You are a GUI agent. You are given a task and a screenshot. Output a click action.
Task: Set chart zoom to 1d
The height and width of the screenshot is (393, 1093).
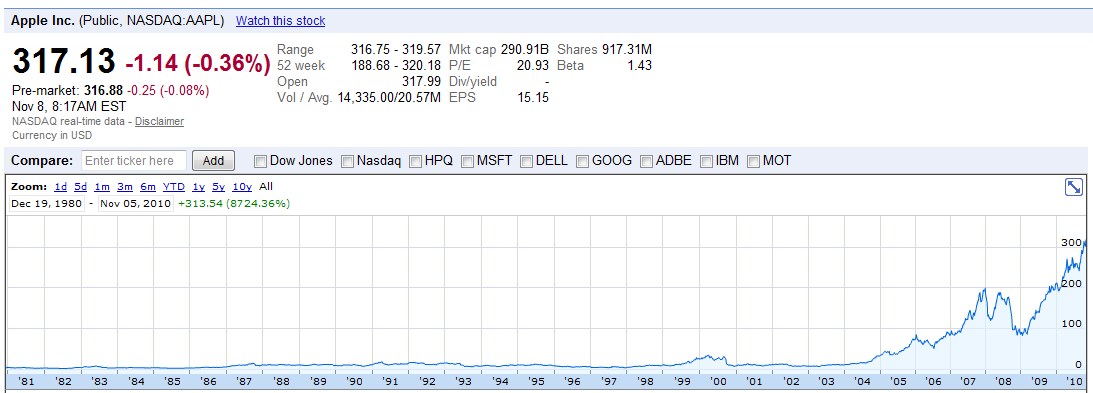(x=61, y=187)
